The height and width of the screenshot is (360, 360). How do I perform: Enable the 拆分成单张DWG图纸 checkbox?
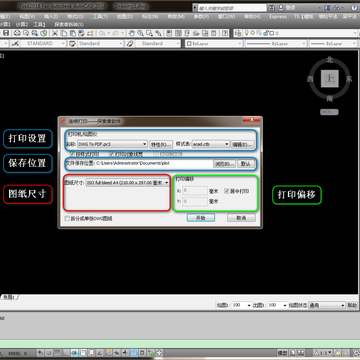tap(67, 219)
